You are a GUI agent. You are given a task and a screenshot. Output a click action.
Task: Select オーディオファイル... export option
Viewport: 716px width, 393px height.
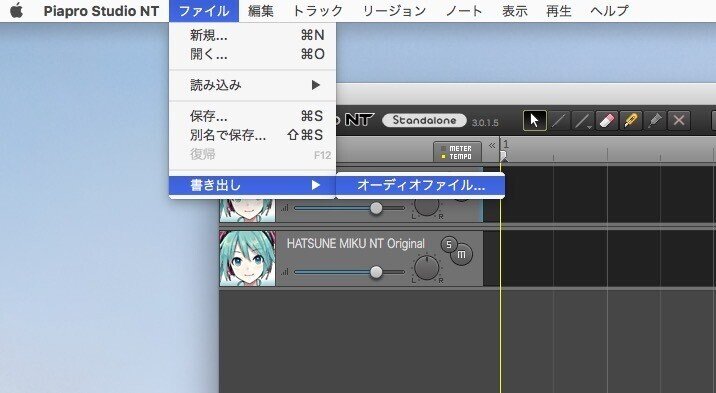pos(421,185)
